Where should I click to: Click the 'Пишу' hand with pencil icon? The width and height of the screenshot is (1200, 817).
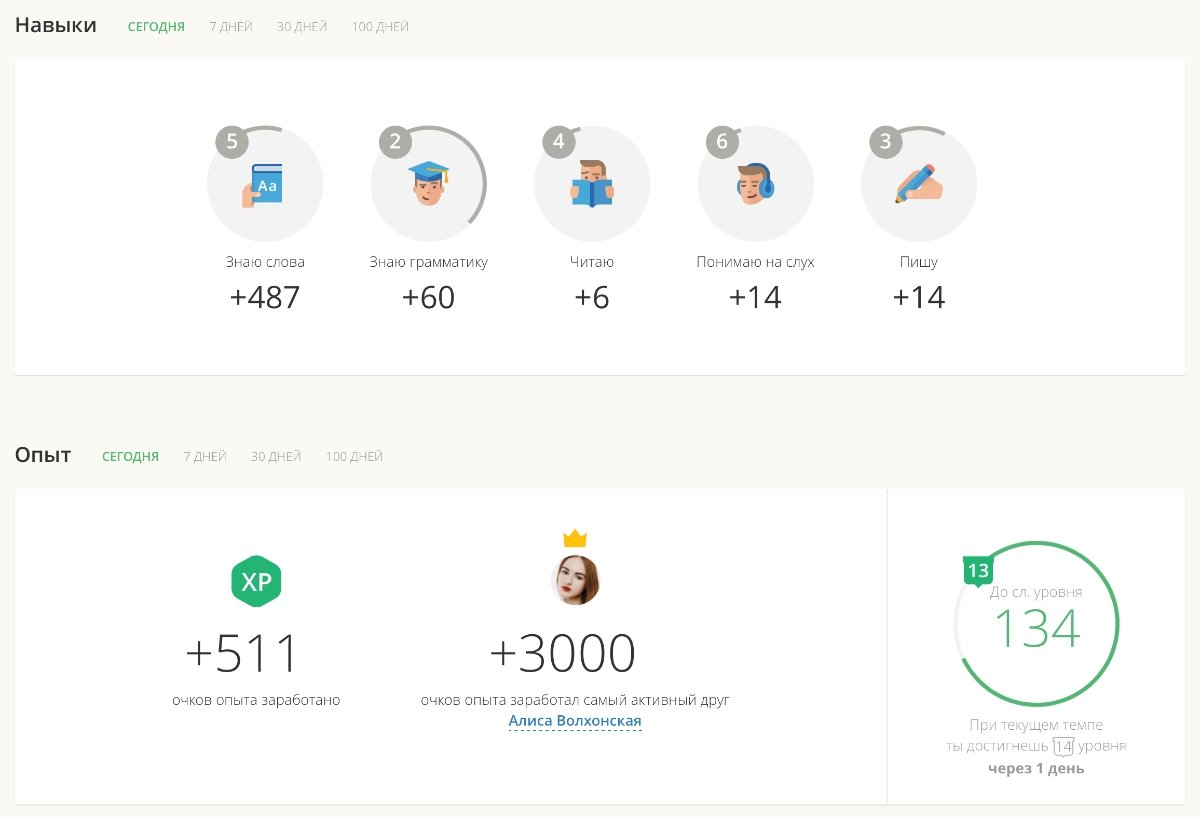pyautogui.click(x=919, y=184)
